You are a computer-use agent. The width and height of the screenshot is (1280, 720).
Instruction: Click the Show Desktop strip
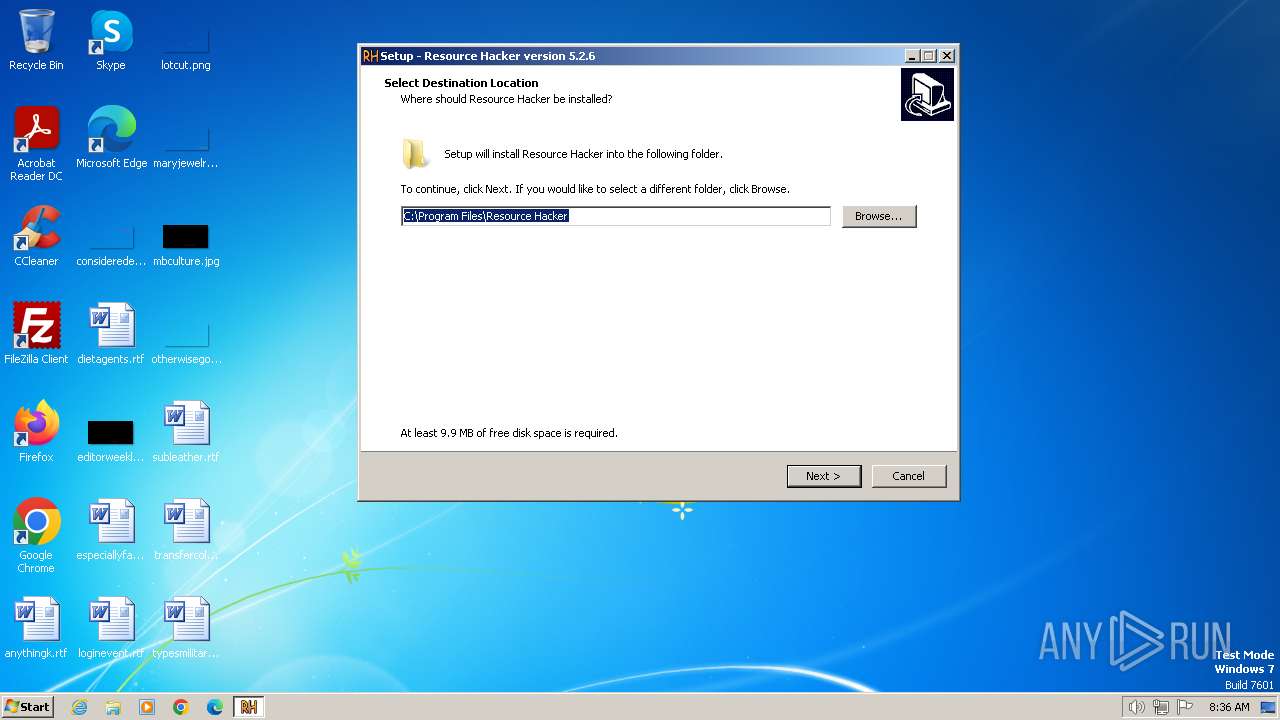[x=1268, y=707]
